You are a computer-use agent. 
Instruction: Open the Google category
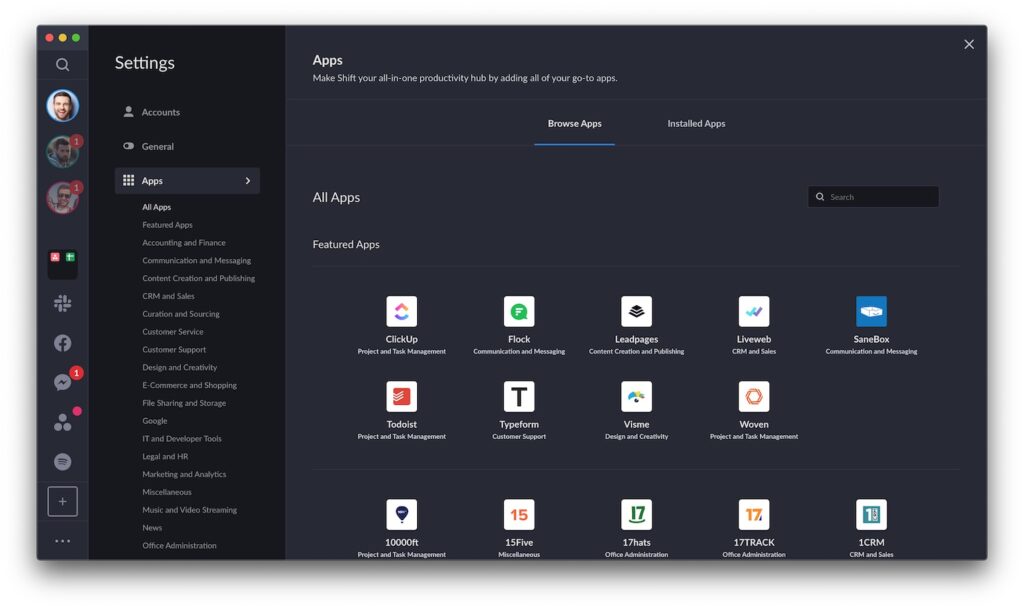click(155, 421)
